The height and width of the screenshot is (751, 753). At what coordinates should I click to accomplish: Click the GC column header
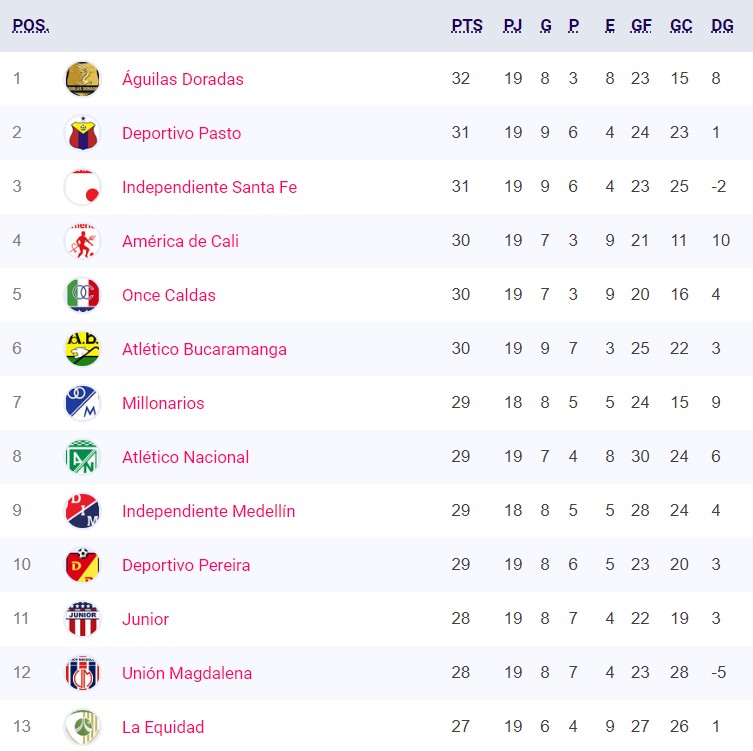tap(681, 25)
